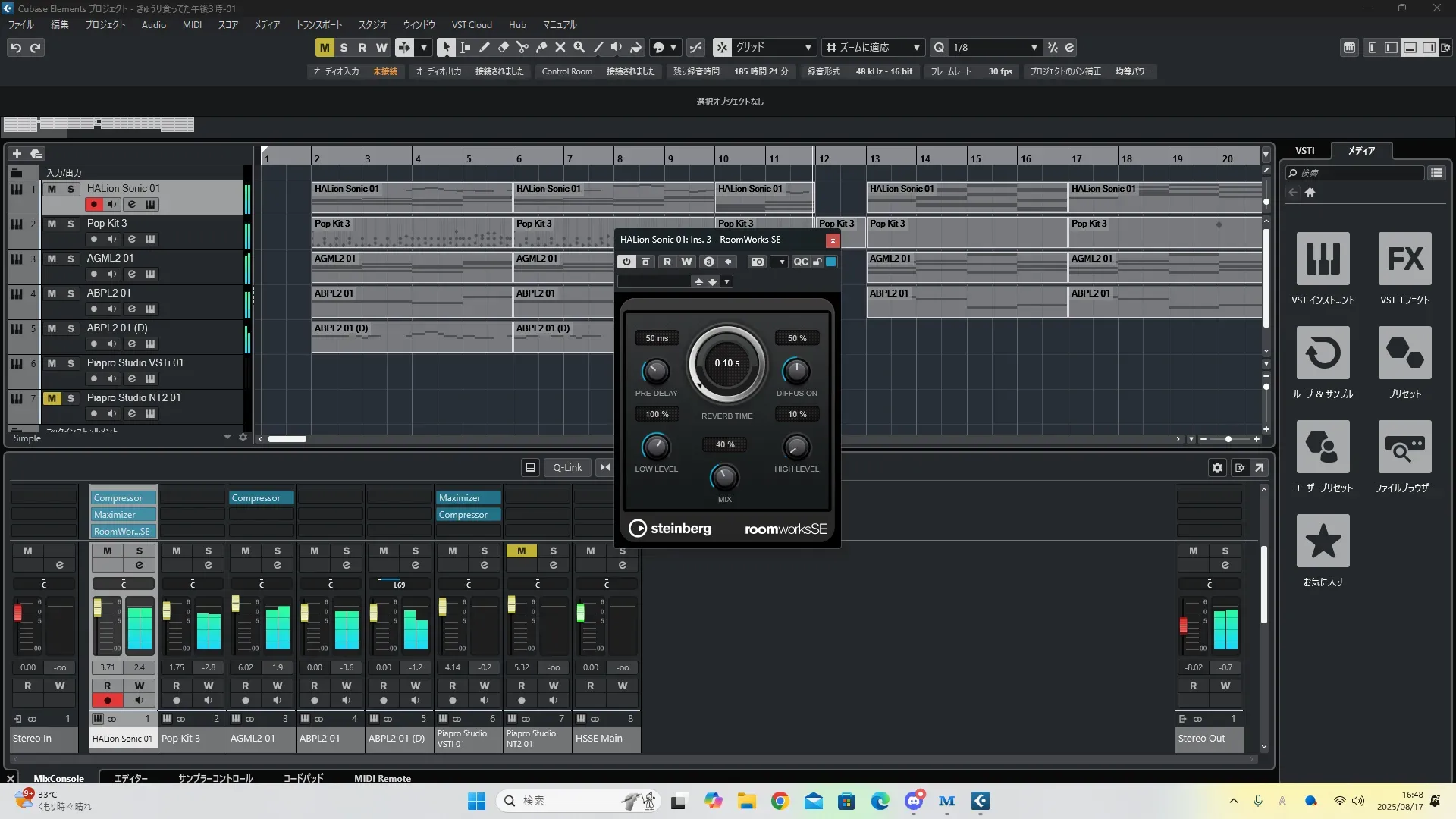1456x819 pixels.
Task: Select the Zoom magnifier tool
Action: 579,47
